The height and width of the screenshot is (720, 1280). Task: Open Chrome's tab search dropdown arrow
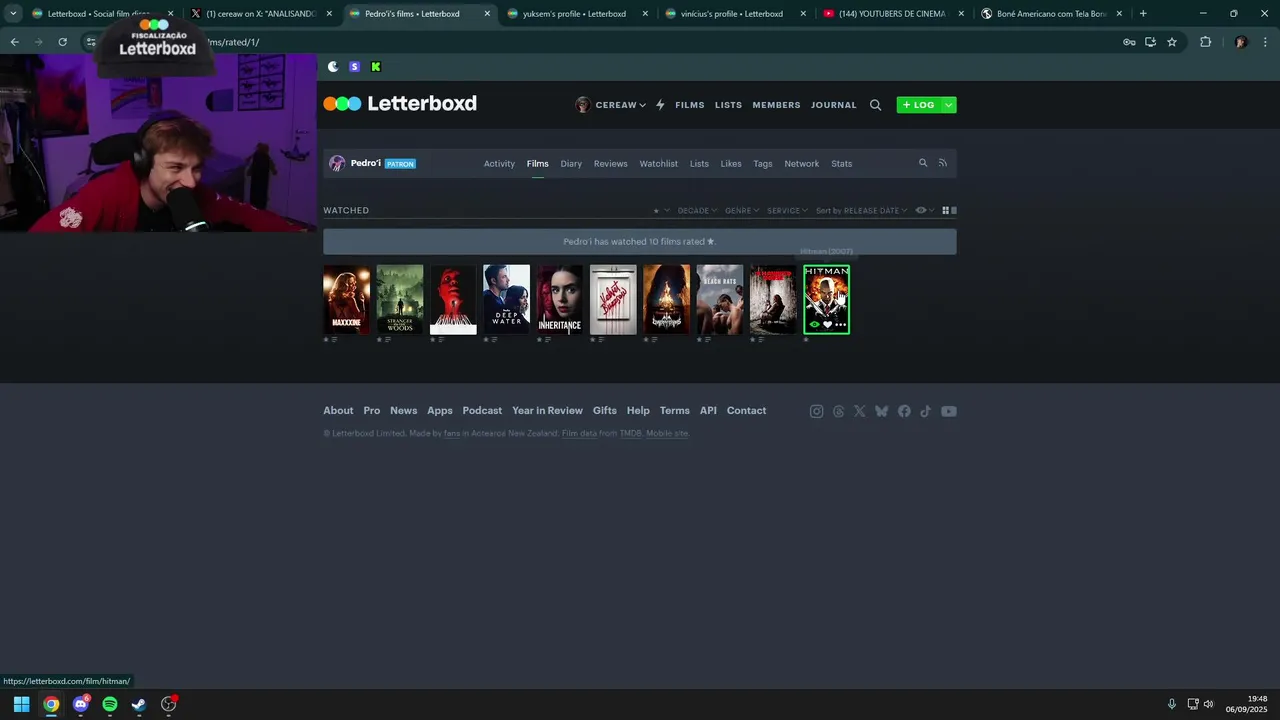pyautogui.click(x=13, y=14)
